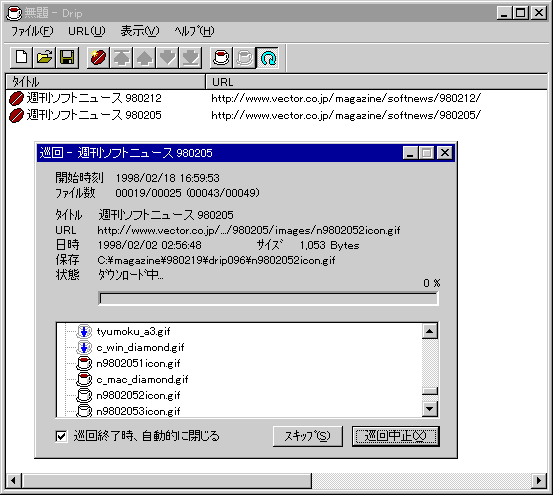Toggle the 巡回終了時、自動的に閉じる checkbox

tap(61, 436)
